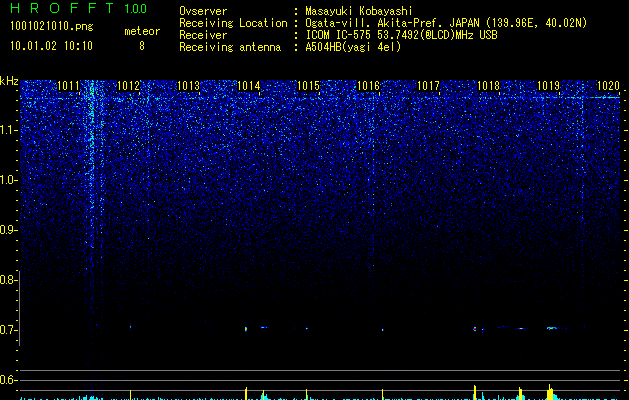Click time marker 1014
This screenshot has height=400, width=629.
(x=248, y=86)
